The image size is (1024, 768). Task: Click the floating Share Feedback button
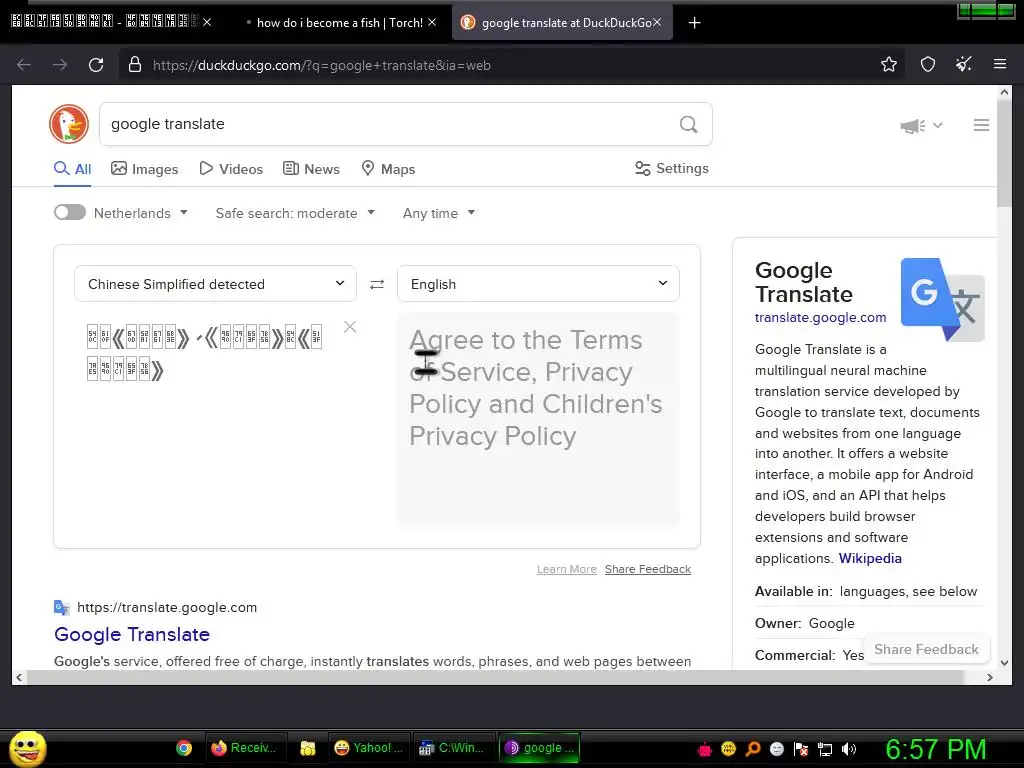pyautogui.click(x=926, y=649)
